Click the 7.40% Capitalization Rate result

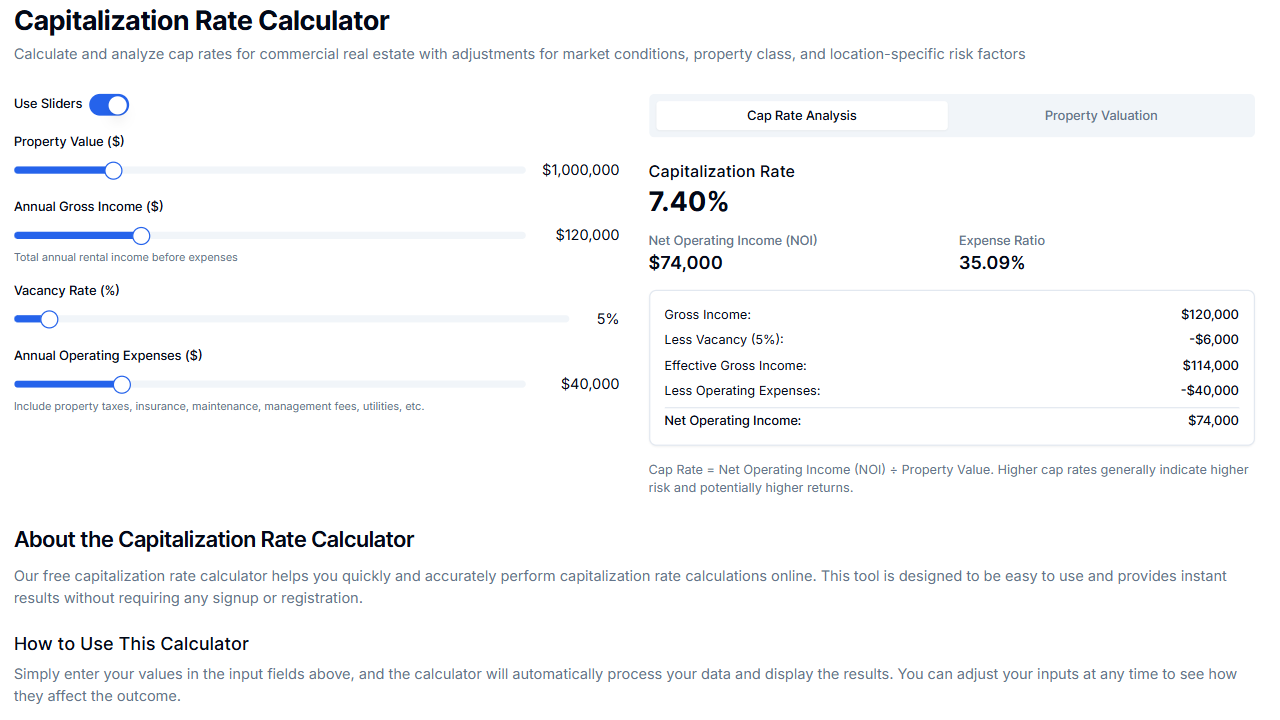tap(689, 201)
